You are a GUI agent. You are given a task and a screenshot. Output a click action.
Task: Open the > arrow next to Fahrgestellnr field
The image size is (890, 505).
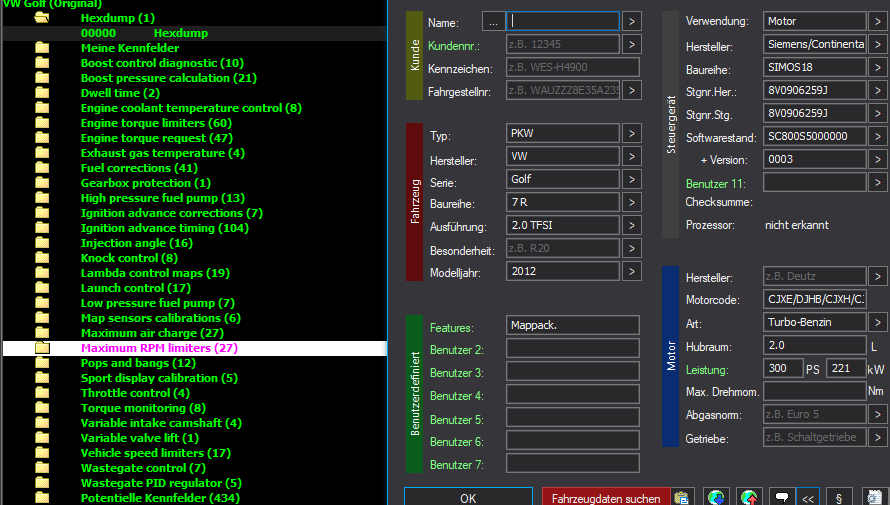(x=632, y=90)
